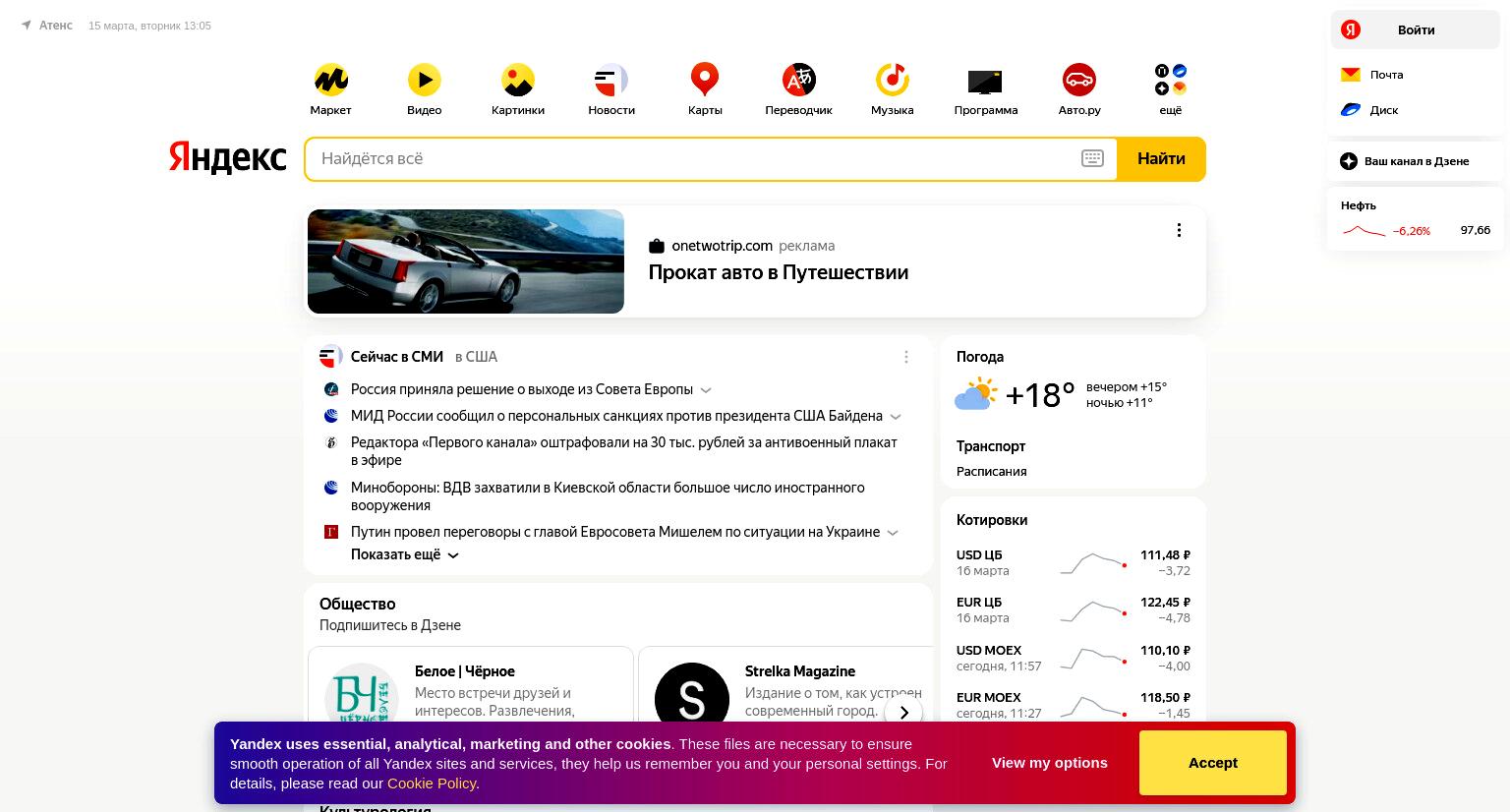Open Диск cloud storage icon
This screenshot has height=812, width=1510.
[x=1351, y=110]
